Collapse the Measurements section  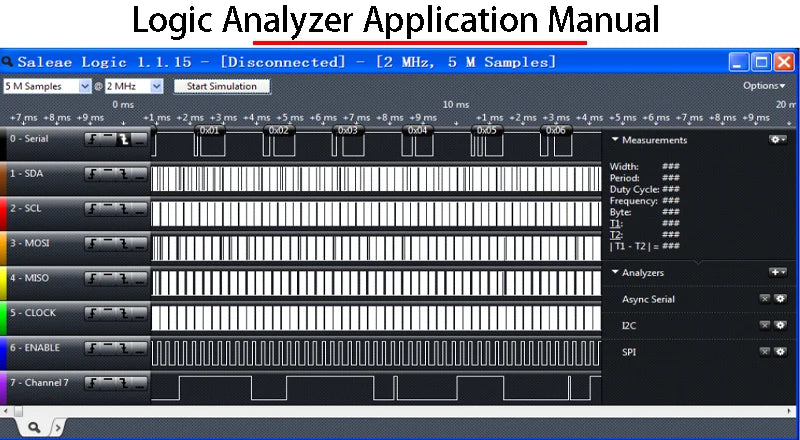tap(615, 139)
